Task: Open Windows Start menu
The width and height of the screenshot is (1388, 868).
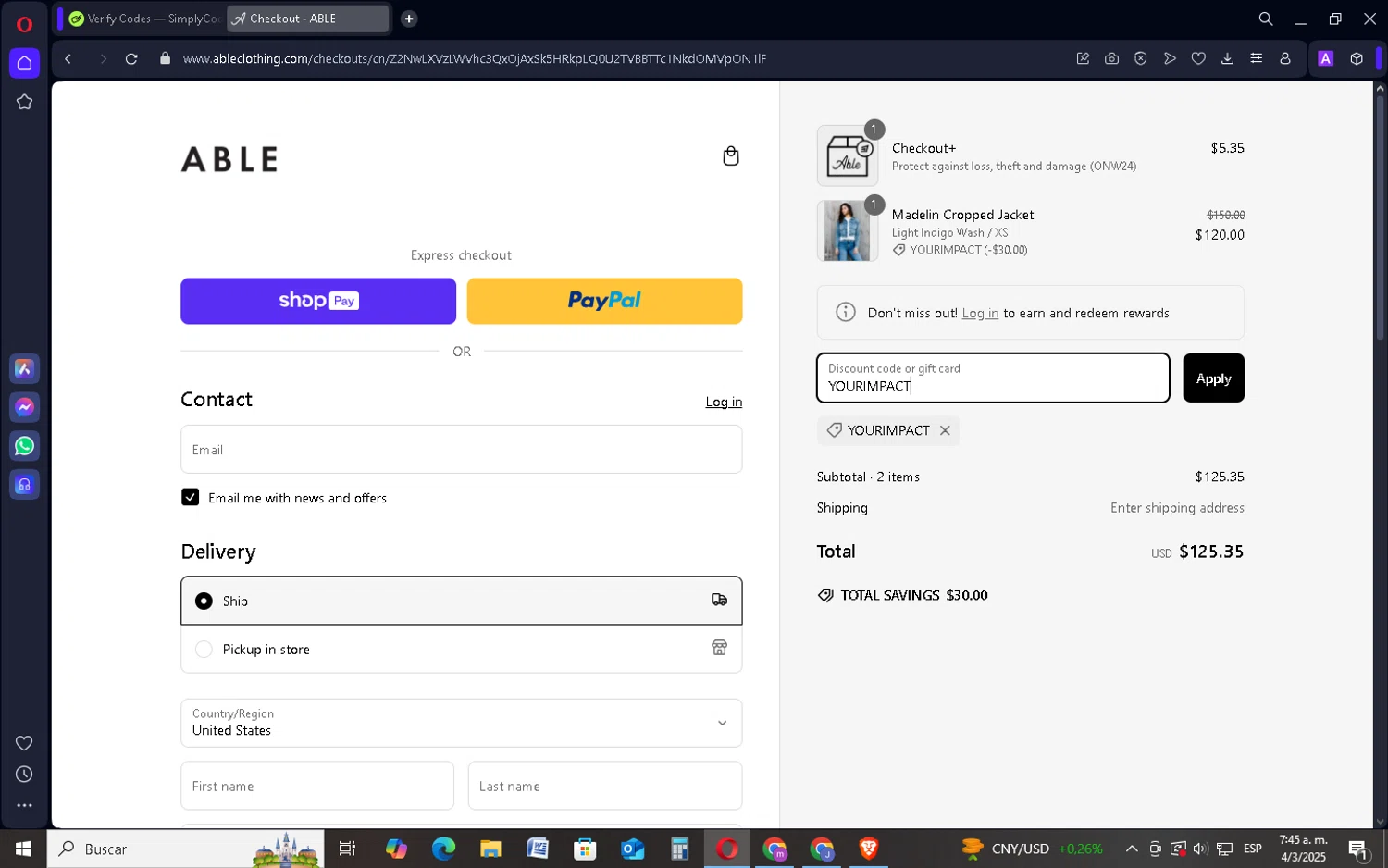Action: tap(23, 849)
